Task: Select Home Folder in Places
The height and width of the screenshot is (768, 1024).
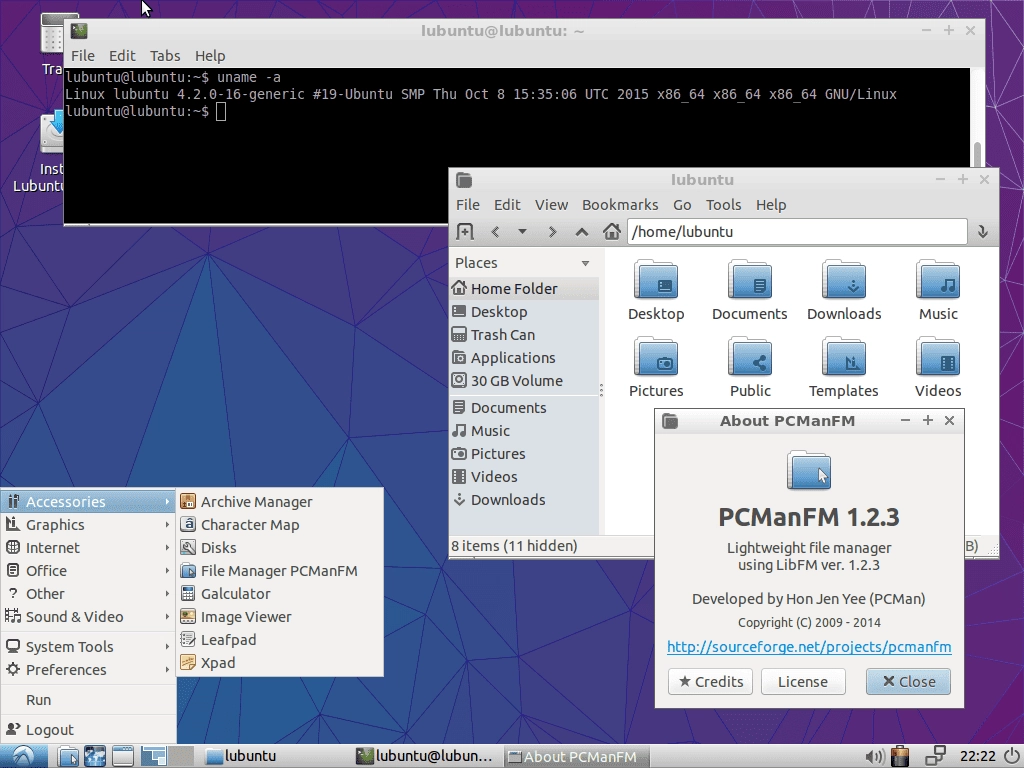Action: point(524,289)
